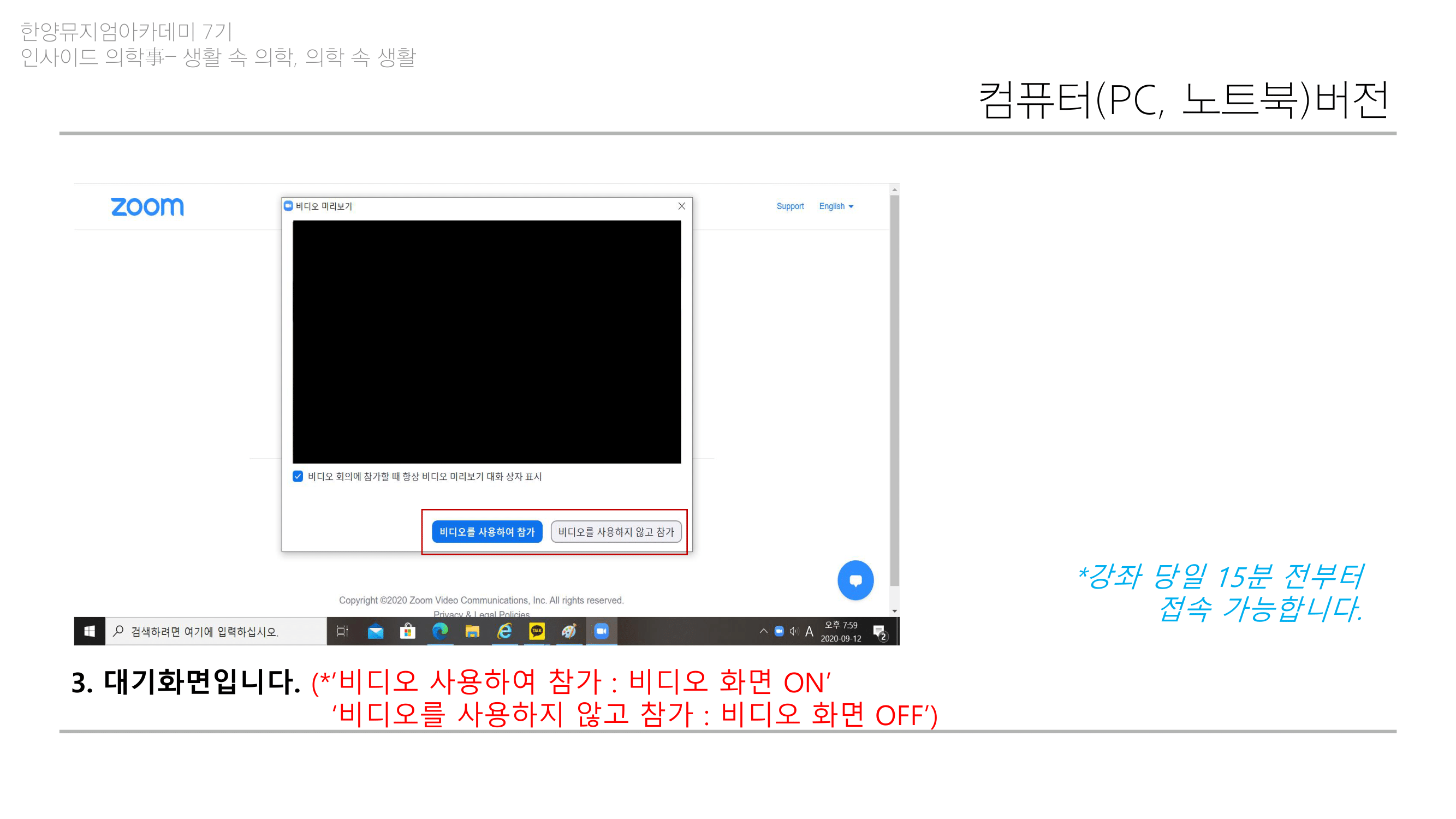This screenshot has height=819, width=1456.
Task: Close the video preview dialog
Action: 682,206
